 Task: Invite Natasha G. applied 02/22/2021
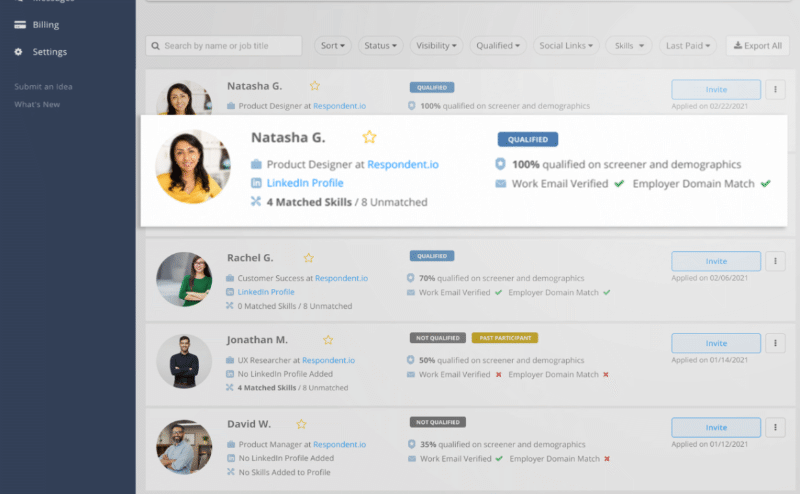[x=716, y=89]
